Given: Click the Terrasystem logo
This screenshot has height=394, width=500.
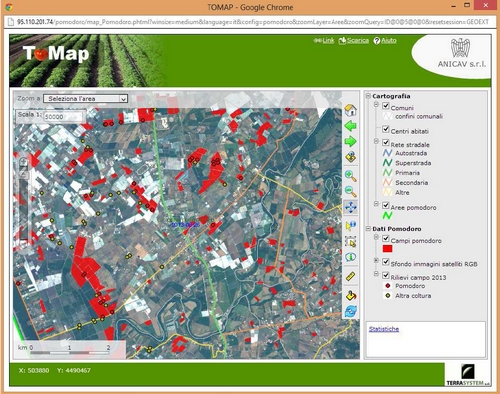Looking at the screenshot, I should tap(468, 375).
